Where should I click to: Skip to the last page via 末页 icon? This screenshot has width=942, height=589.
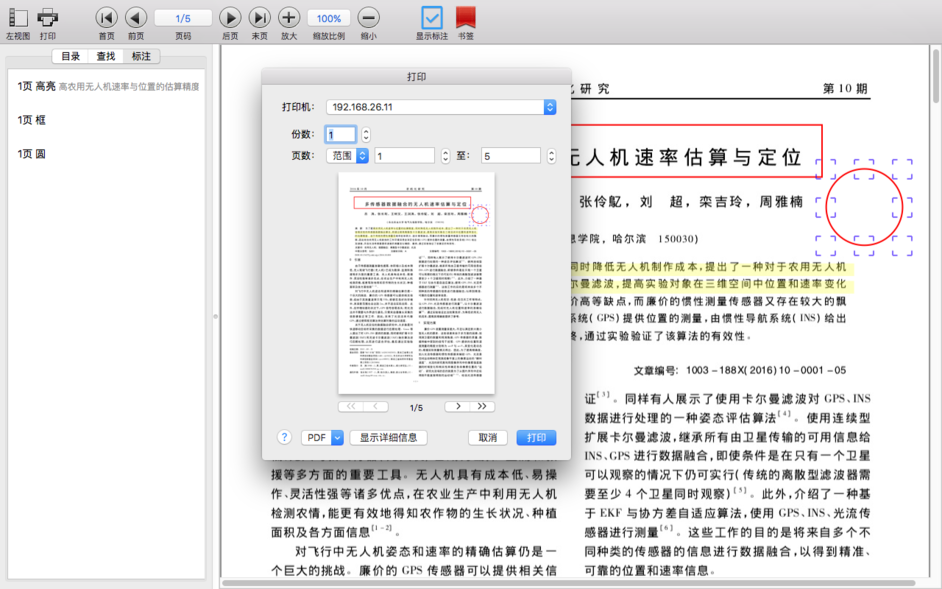258,17
